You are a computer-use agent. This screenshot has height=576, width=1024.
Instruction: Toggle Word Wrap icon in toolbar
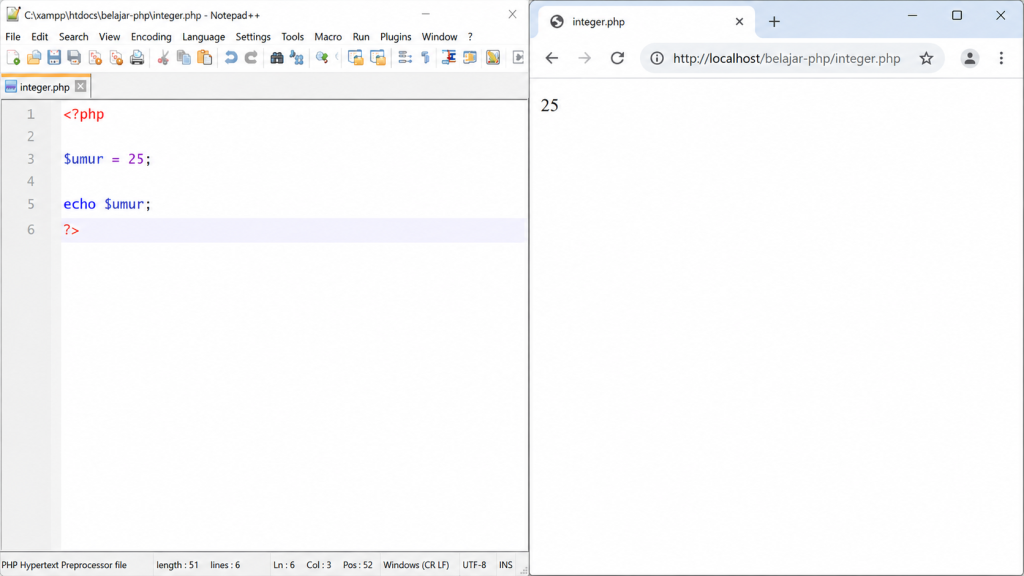(x=405, y=58)
